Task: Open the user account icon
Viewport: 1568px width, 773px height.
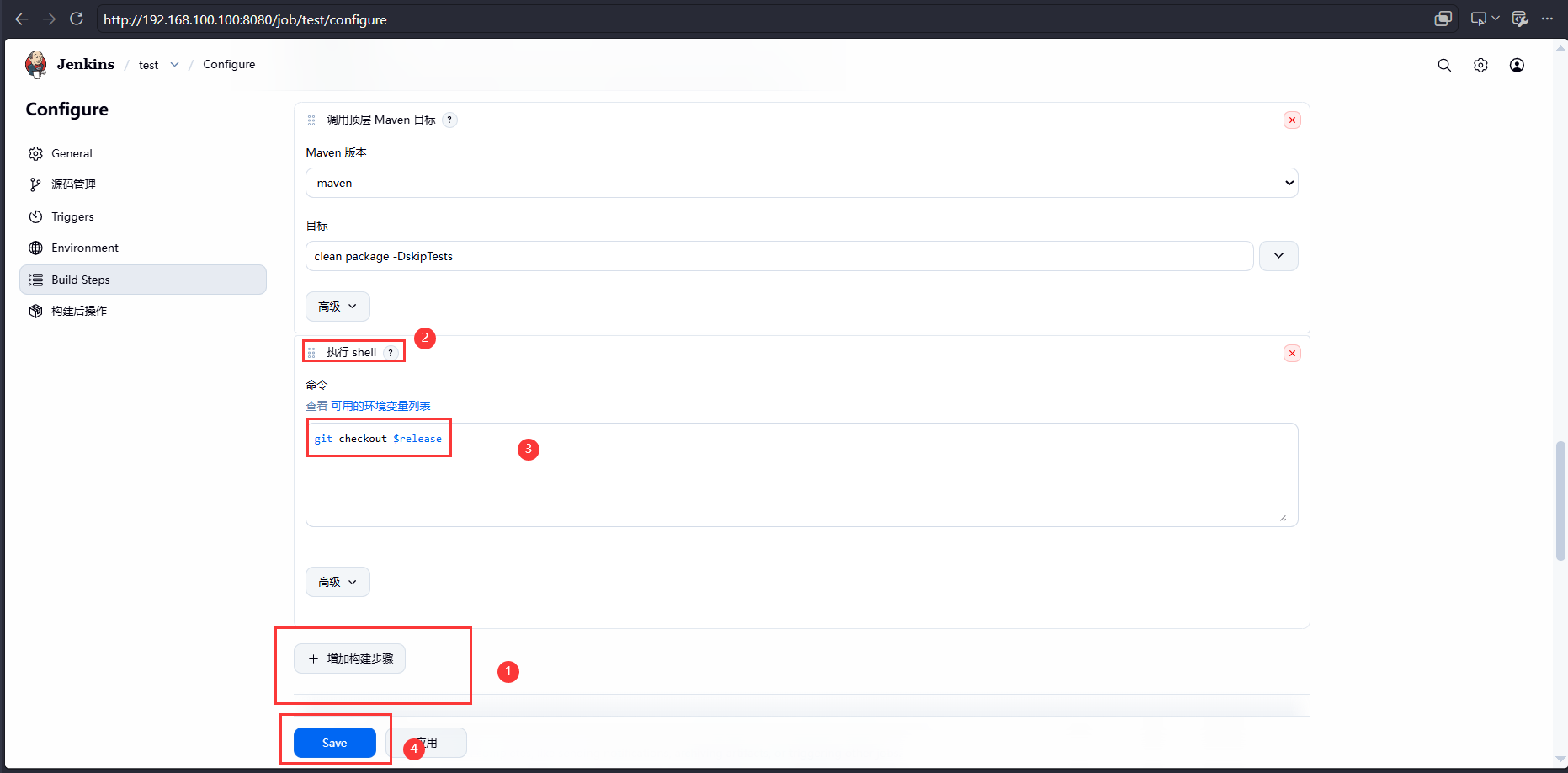Action: (x=1517, y=65)
